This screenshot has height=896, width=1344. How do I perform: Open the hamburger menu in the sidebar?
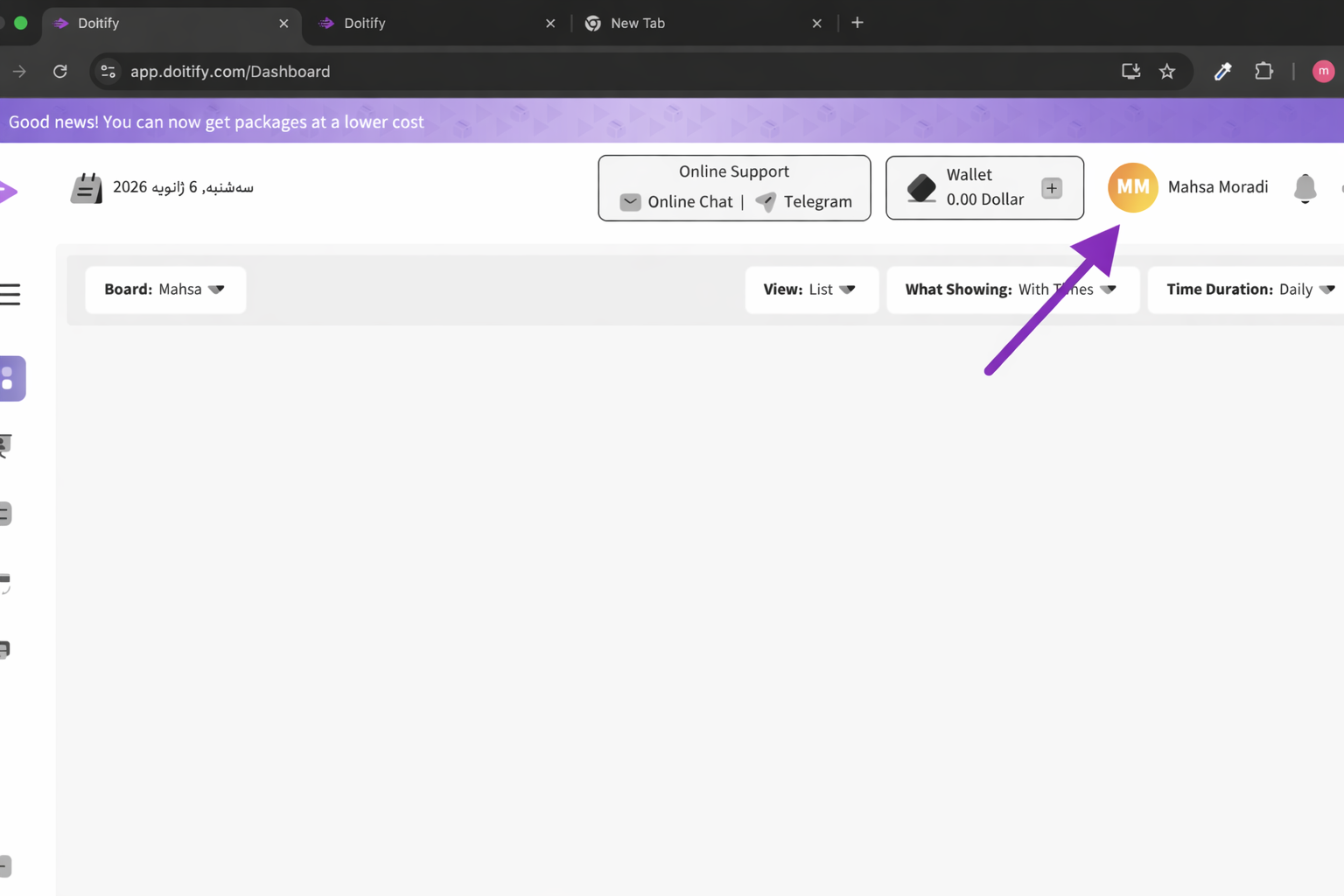(10, 294)
